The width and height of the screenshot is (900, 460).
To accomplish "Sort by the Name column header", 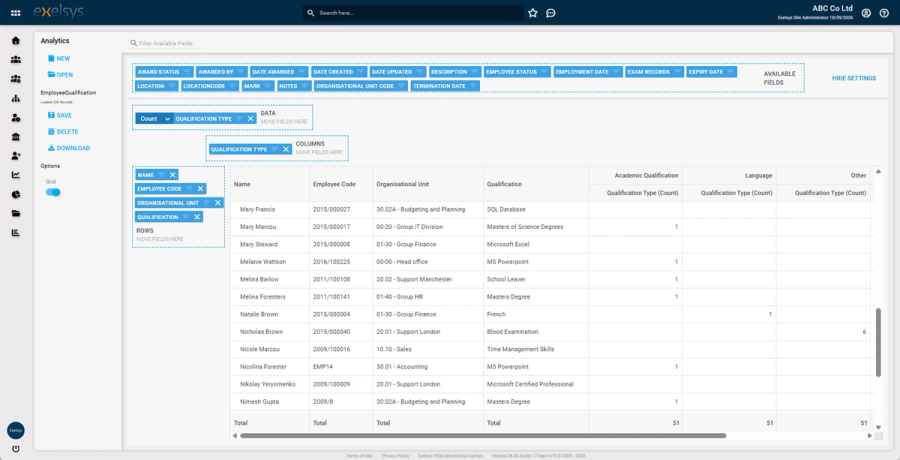I will (x=270, y=184).
